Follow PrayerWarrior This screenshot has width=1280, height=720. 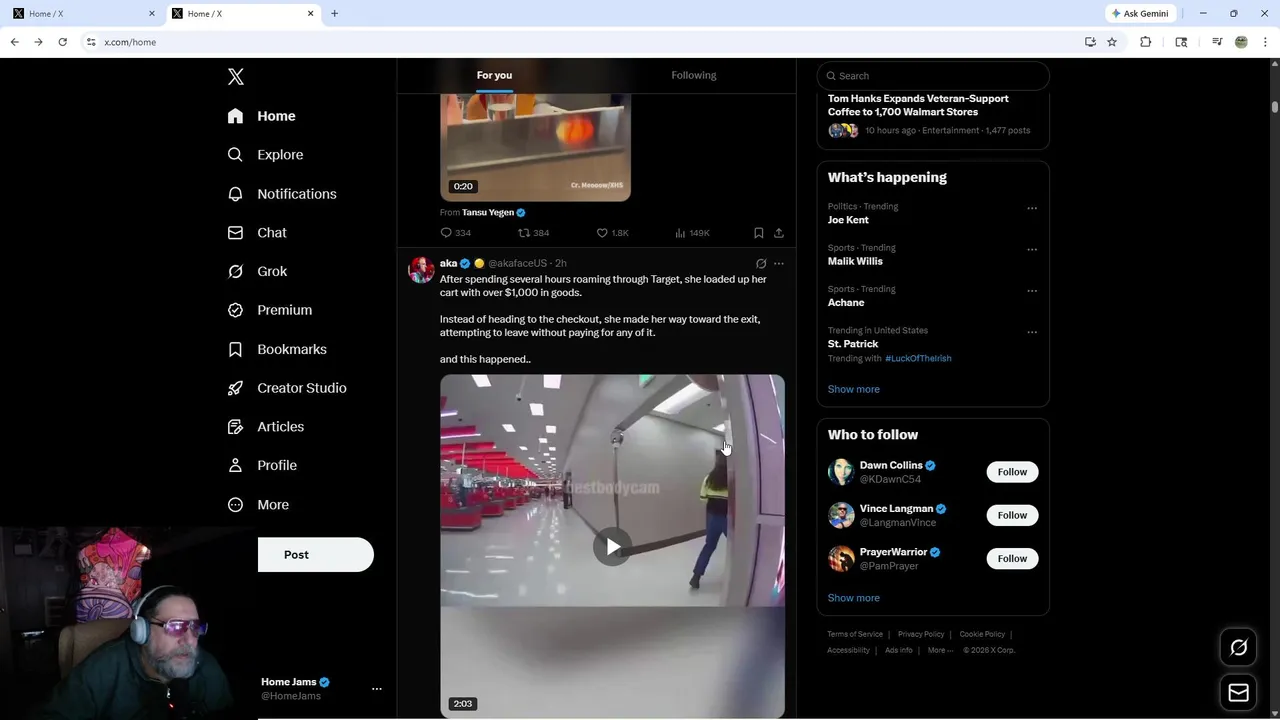tap(1012, 559)
